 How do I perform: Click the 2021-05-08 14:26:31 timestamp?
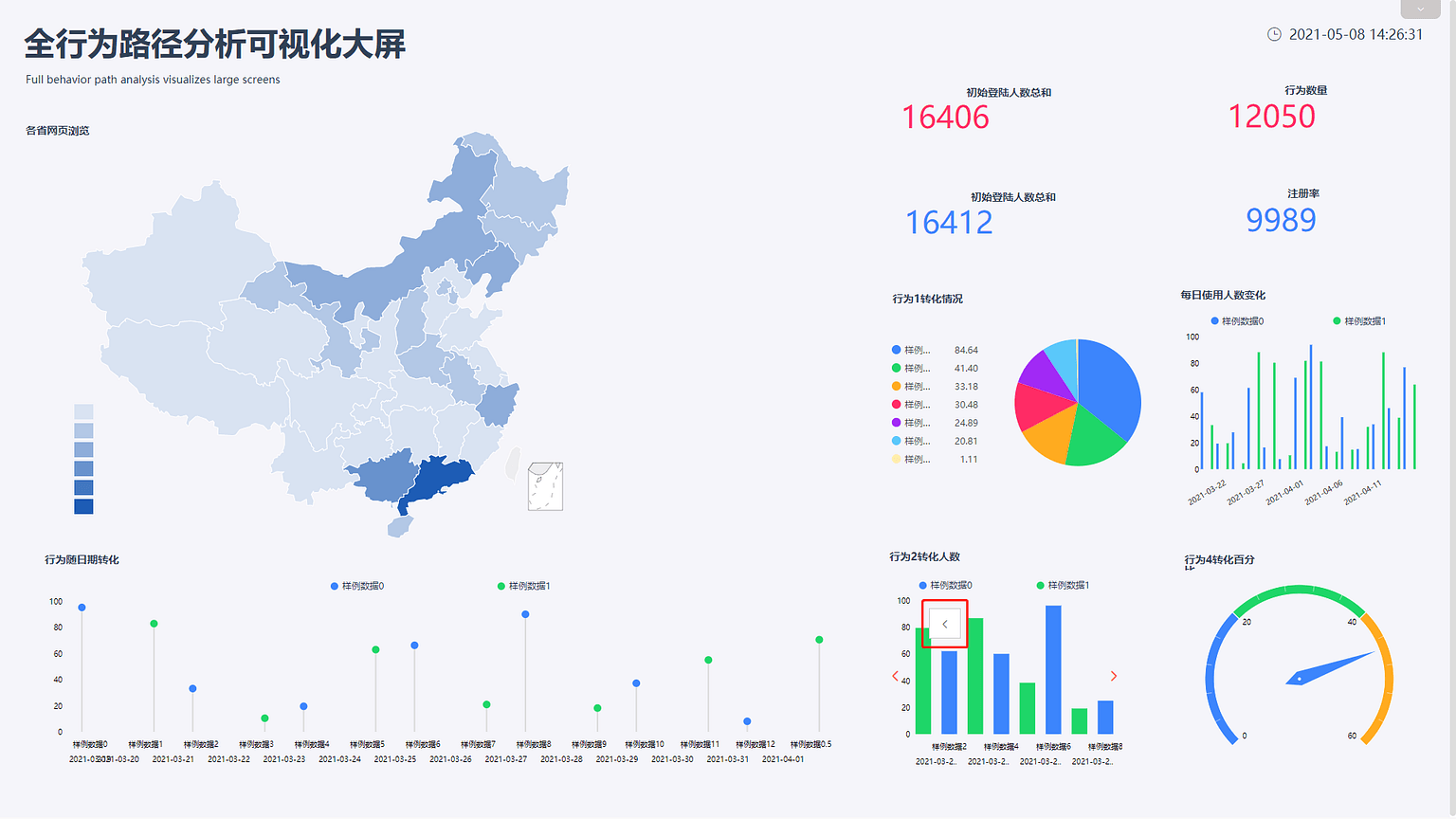[1356, 34]
